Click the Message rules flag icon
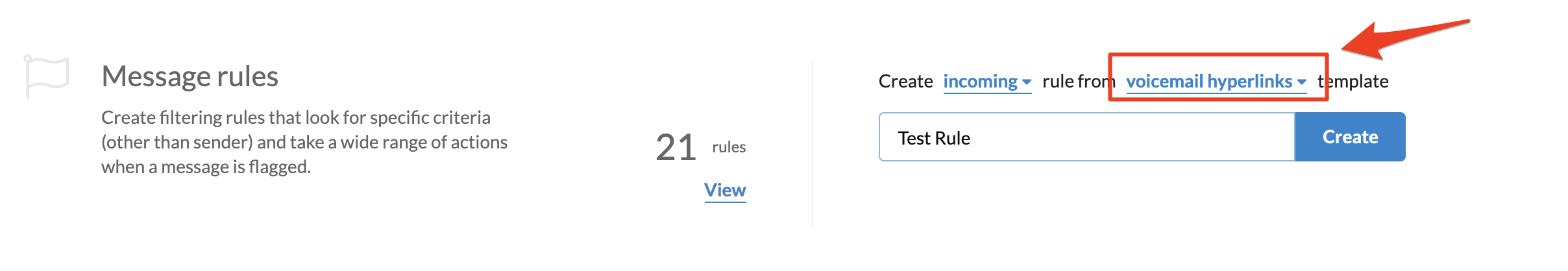Viewport: 1568px width, 271px height. pos(46,77)
